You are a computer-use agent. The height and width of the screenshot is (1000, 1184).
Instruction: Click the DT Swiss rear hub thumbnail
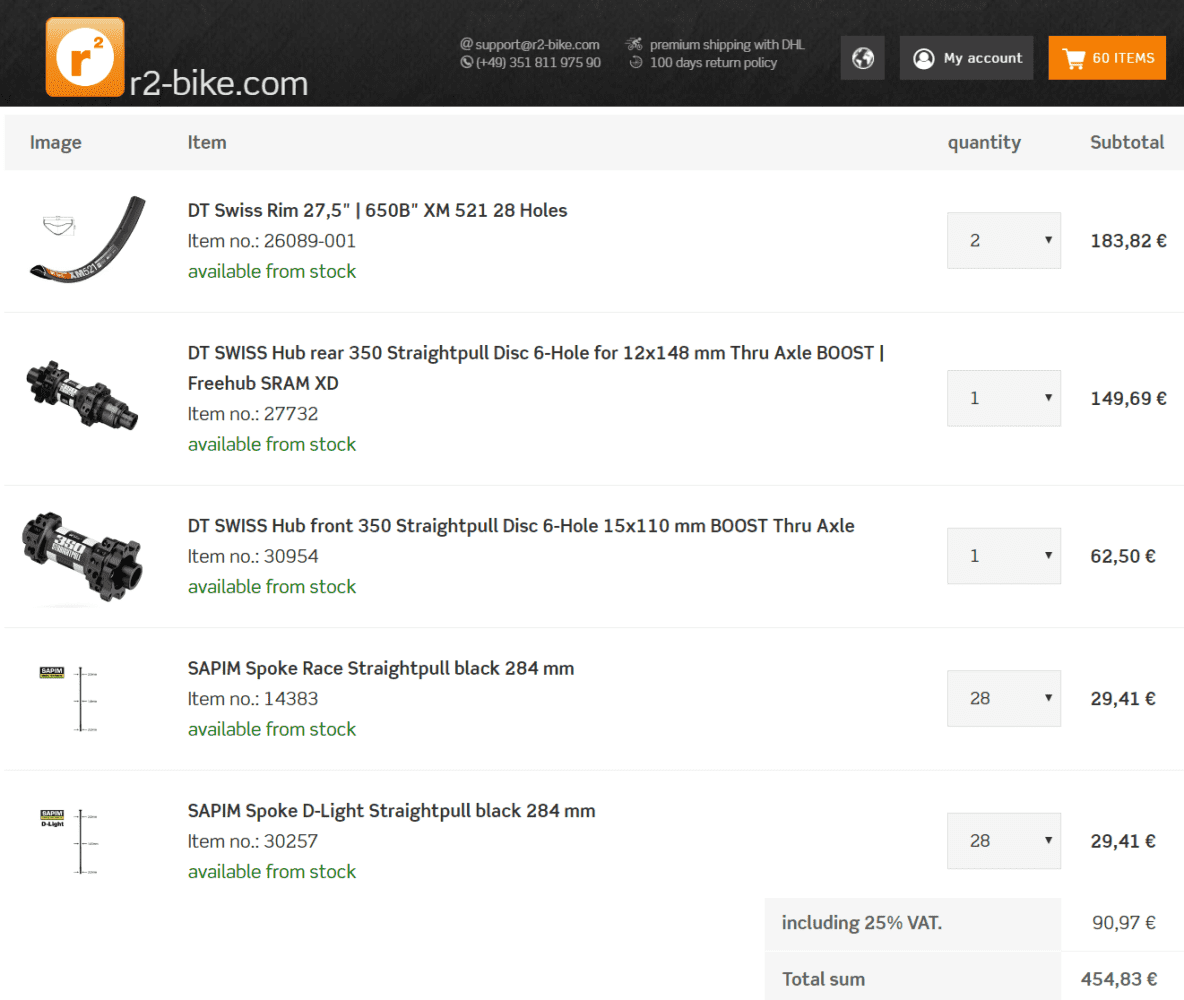[x=82, y=398]
